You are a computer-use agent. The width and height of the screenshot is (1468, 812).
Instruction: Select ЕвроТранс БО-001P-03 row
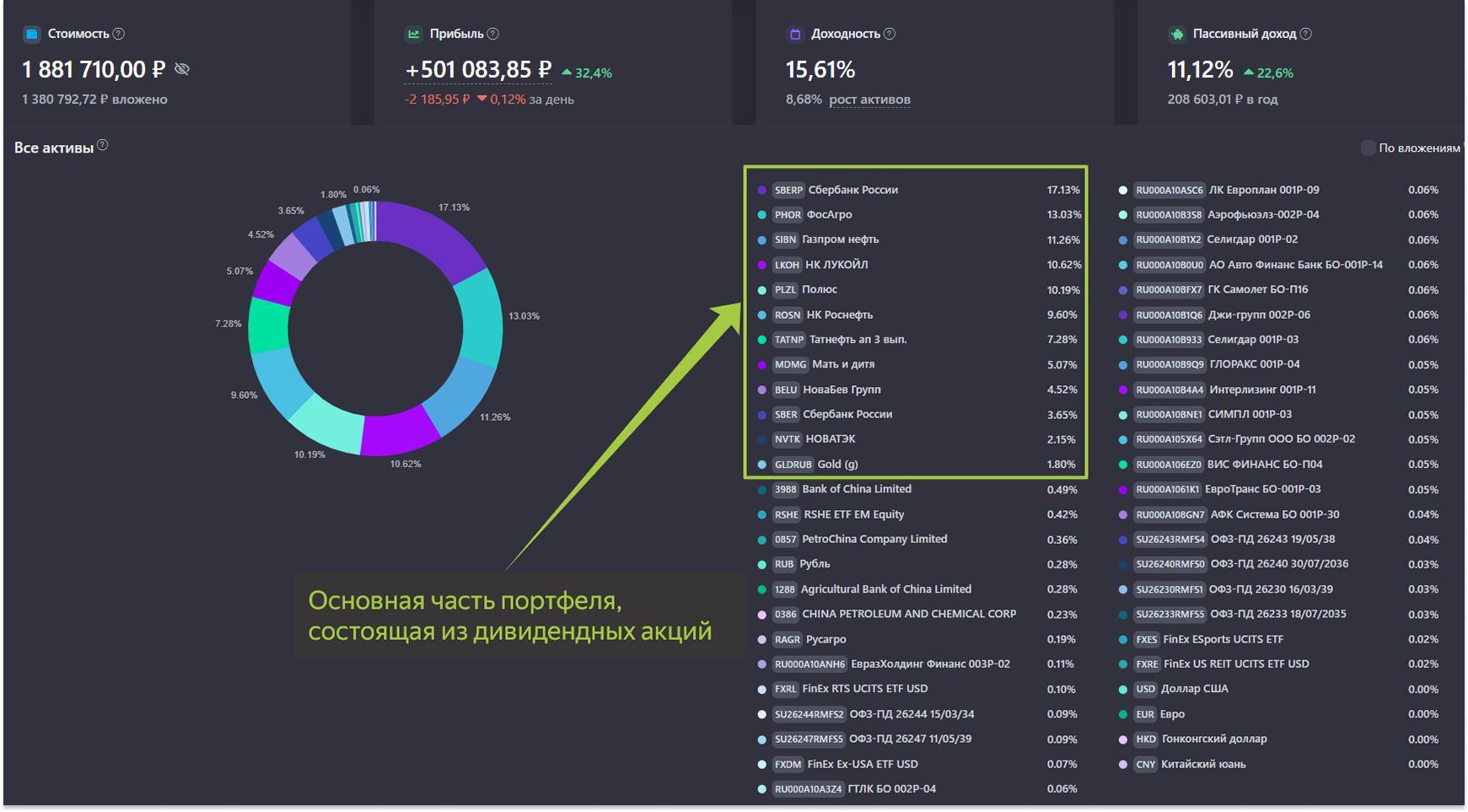point(1278,490)
